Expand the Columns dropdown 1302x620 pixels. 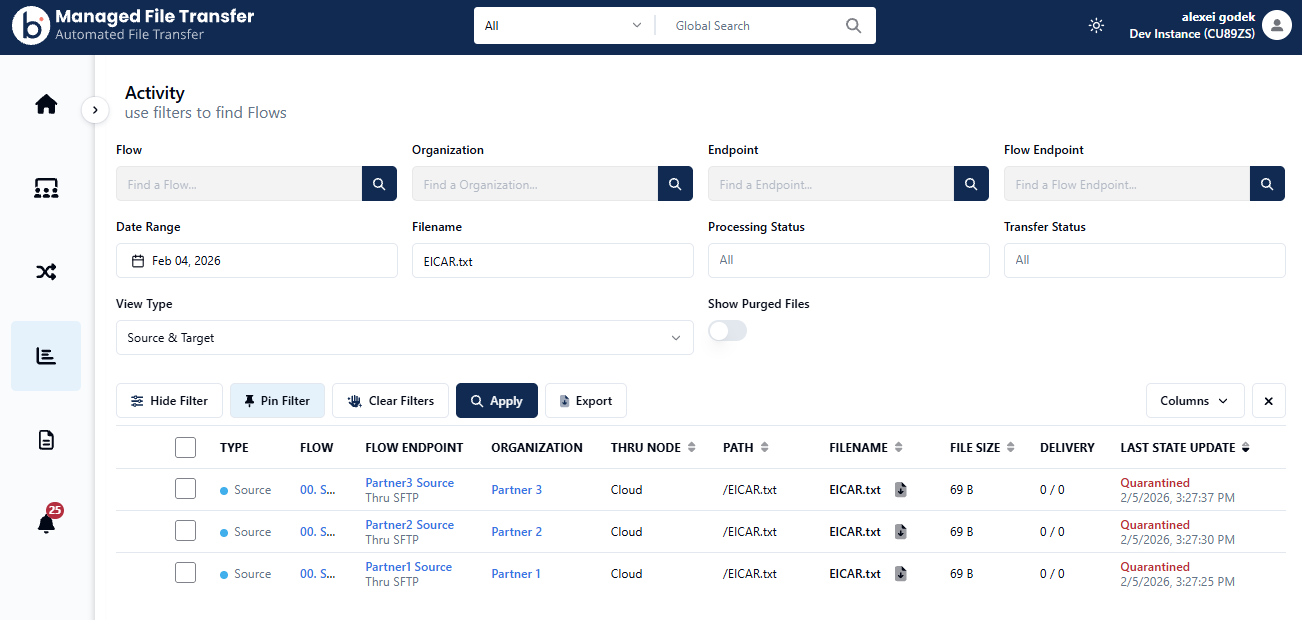(1194, 401)
